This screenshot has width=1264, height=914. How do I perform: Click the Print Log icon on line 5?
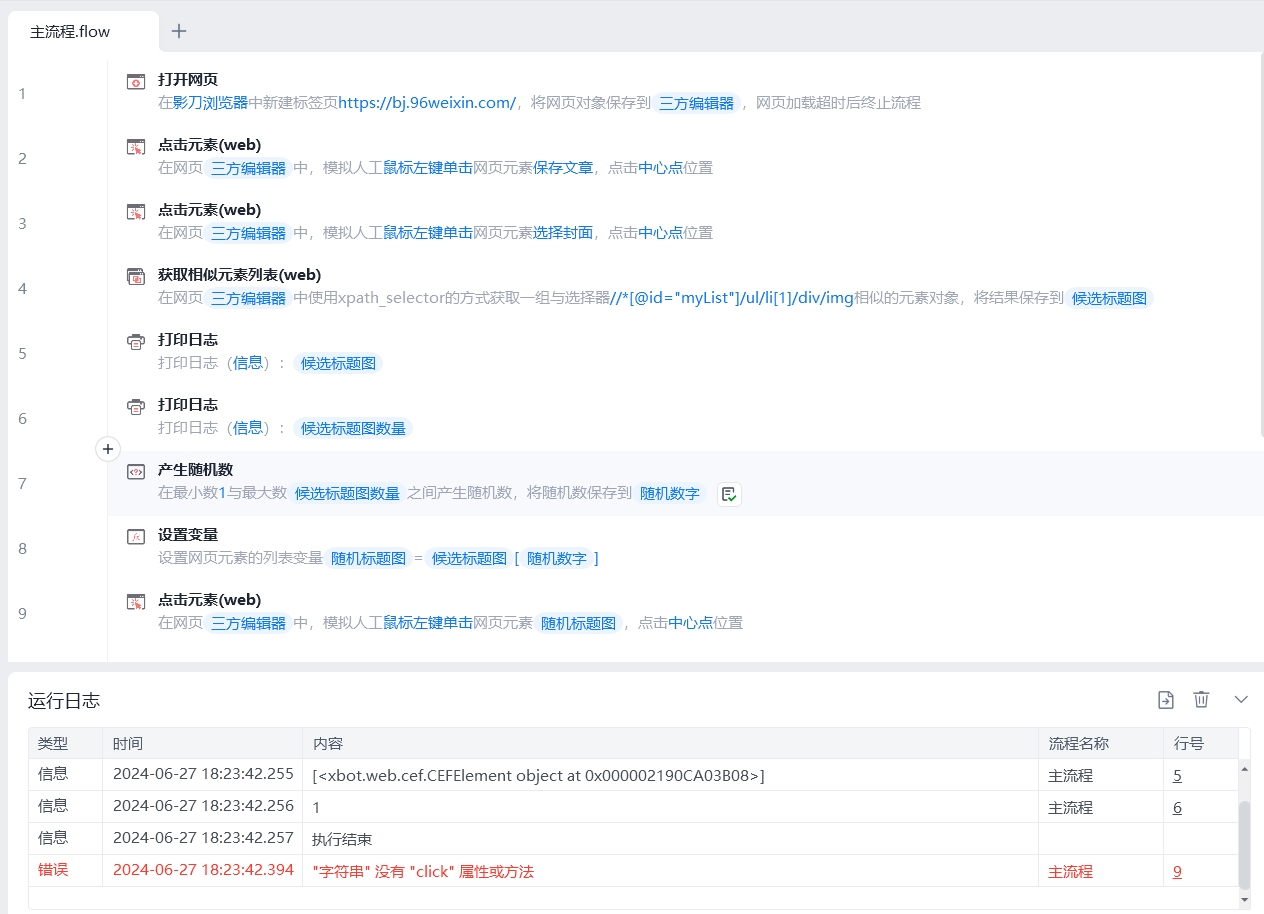pos(136,341)
